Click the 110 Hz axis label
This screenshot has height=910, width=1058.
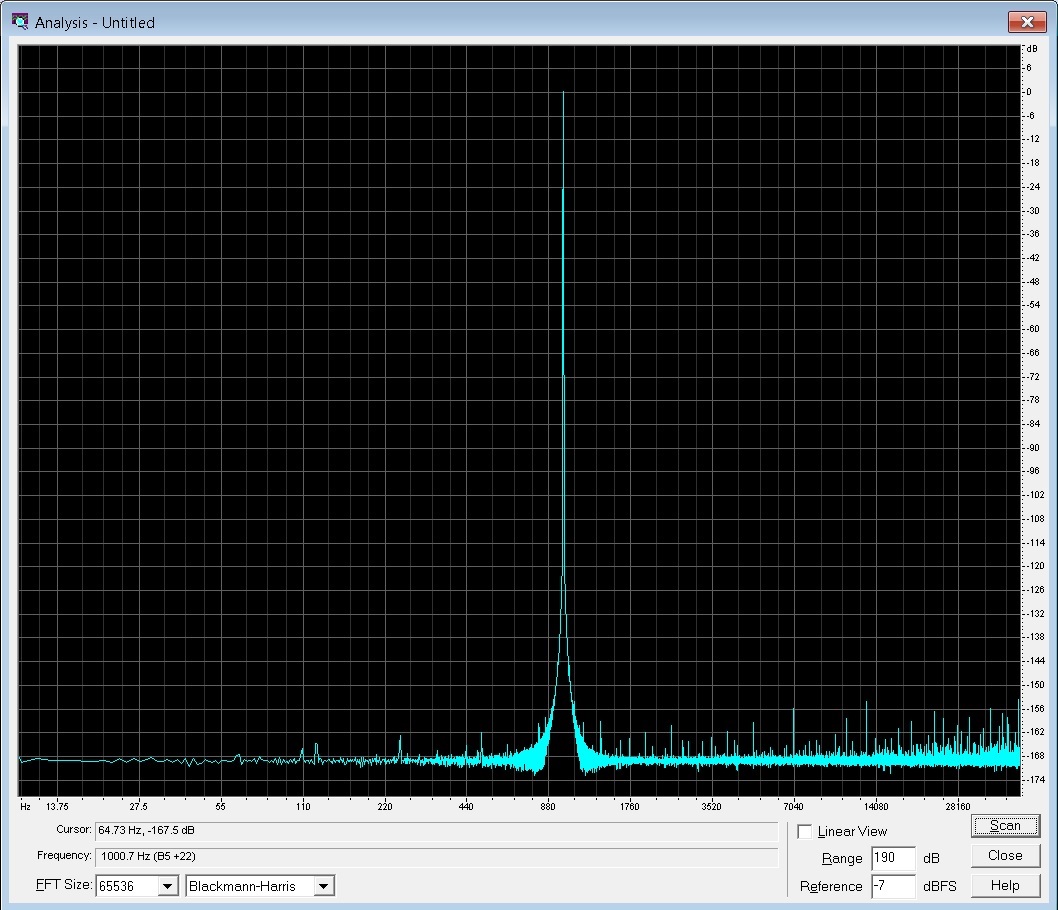[x=303, y=806]
